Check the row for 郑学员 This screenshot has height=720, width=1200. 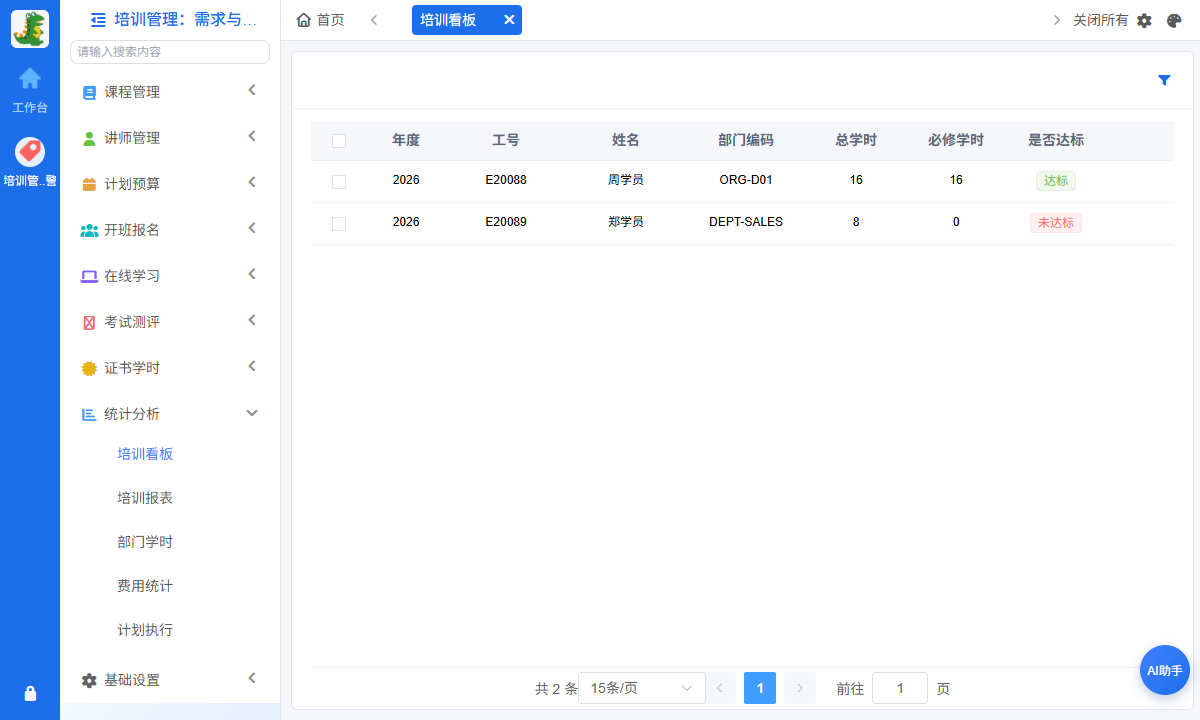(339, 224)
